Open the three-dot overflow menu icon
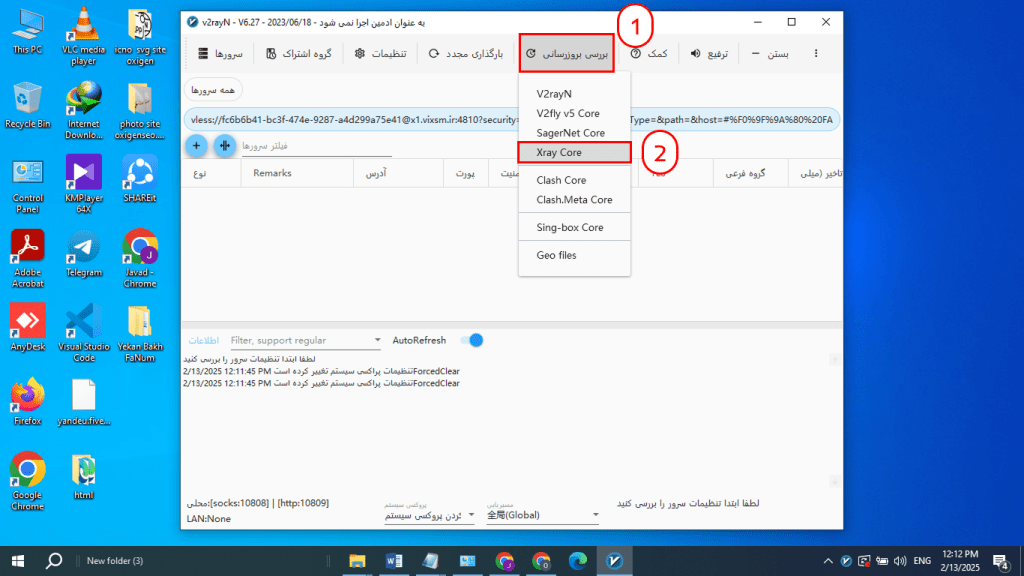The image size is (1024, 576). pos(818,54)
